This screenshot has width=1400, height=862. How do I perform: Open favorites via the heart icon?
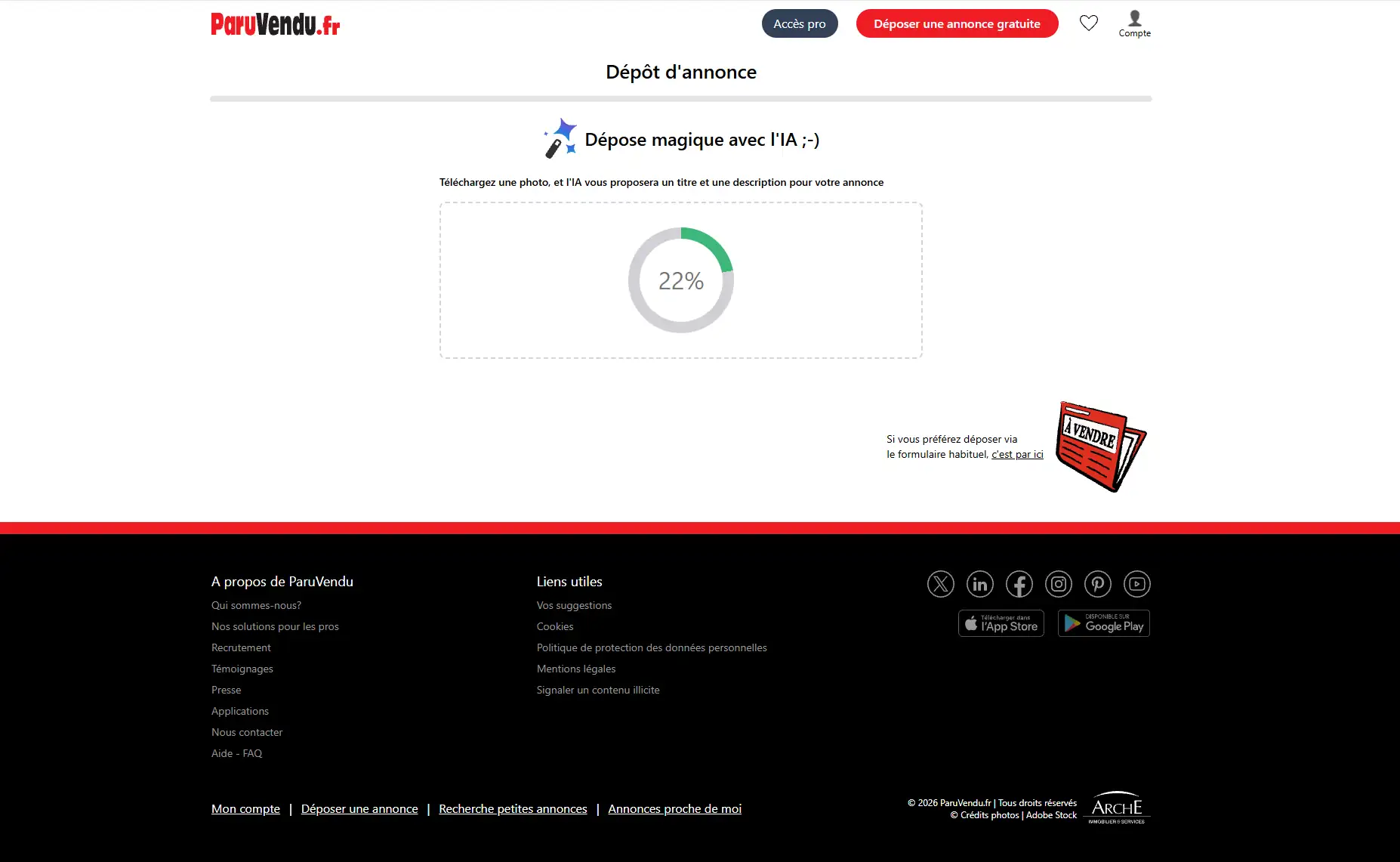click(1088, 23)
